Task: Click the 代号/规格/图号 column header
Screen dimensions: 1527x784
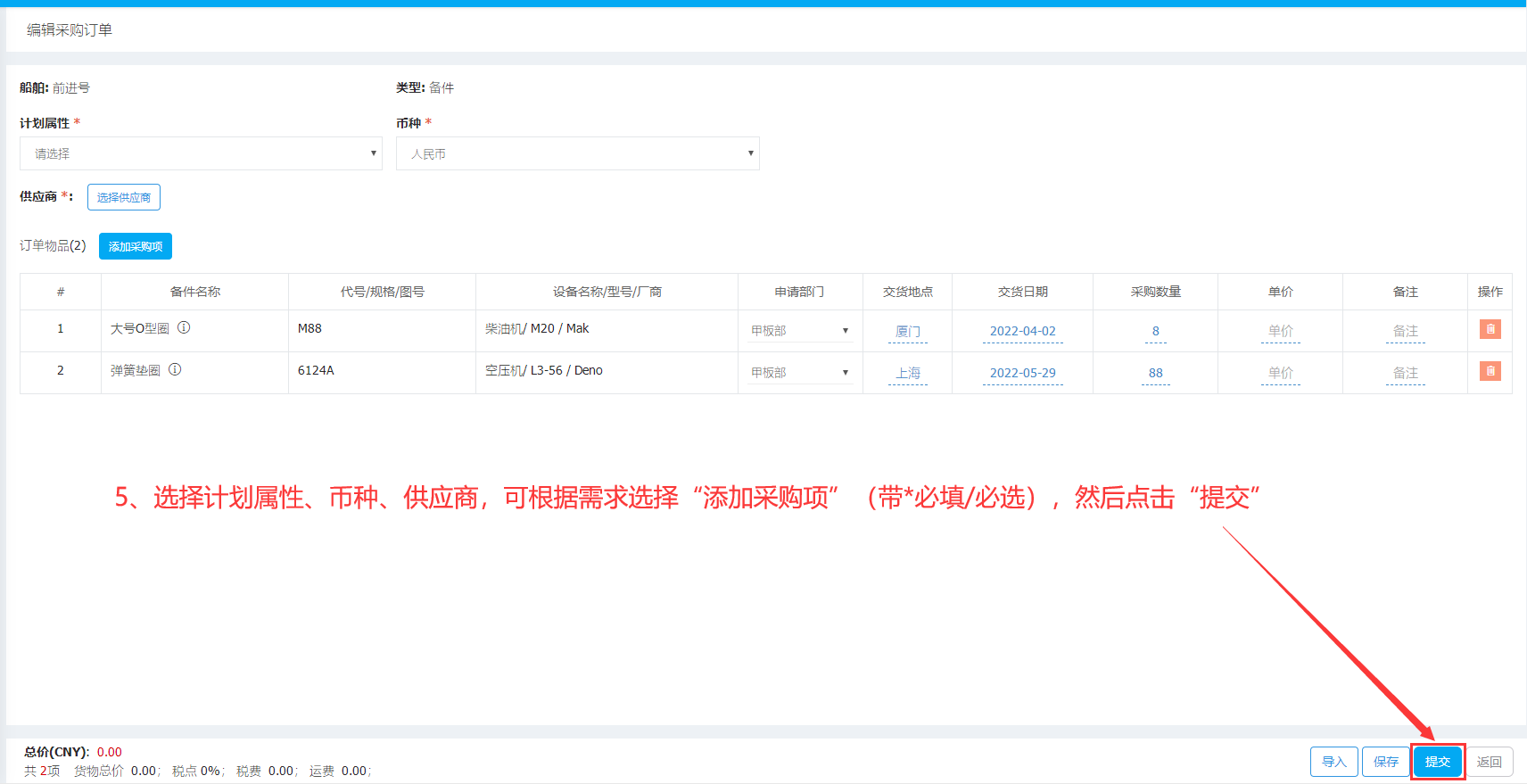Action: click(383, 292)
